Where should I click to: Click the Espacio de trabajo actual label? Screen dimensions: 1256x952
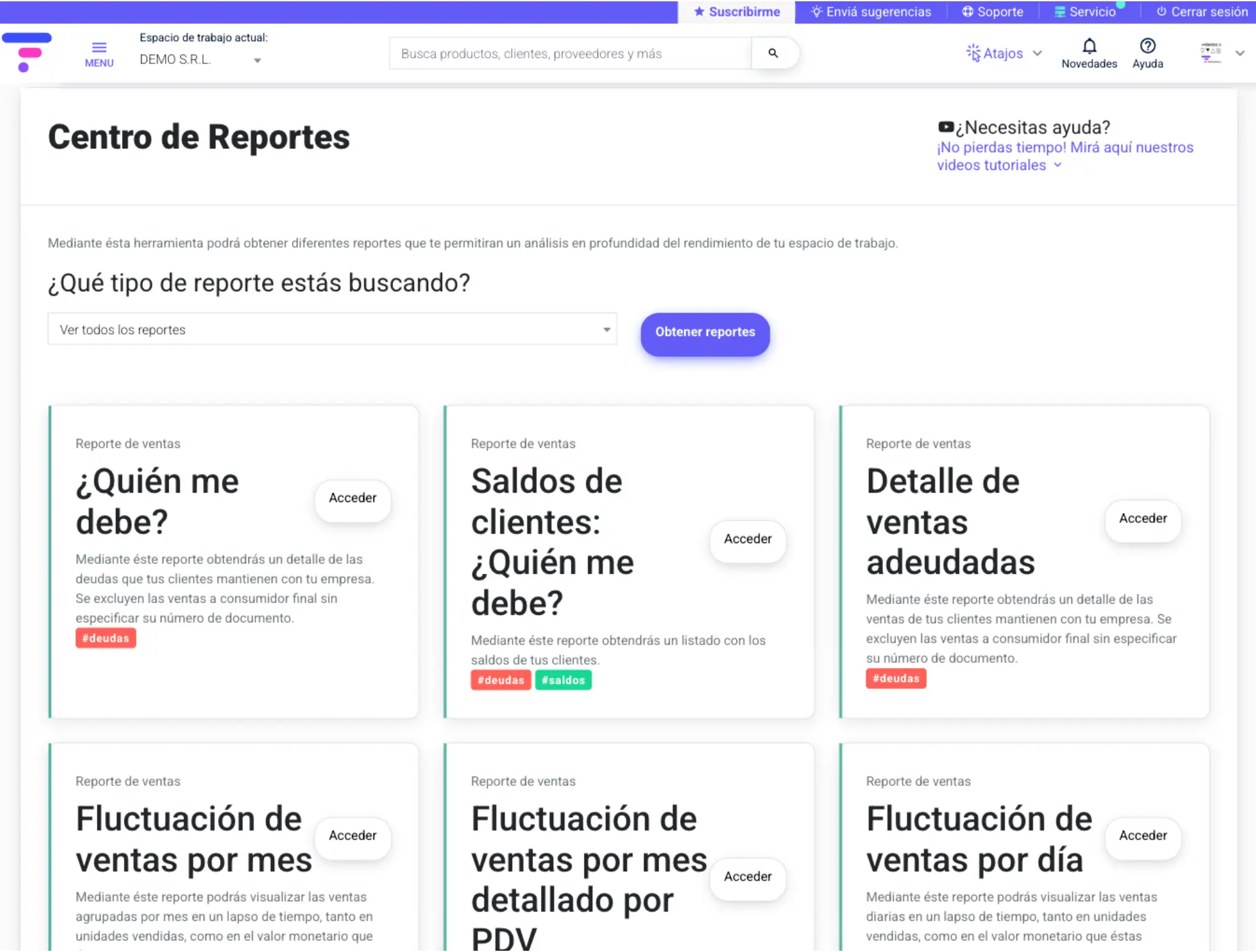click(204, 37)
